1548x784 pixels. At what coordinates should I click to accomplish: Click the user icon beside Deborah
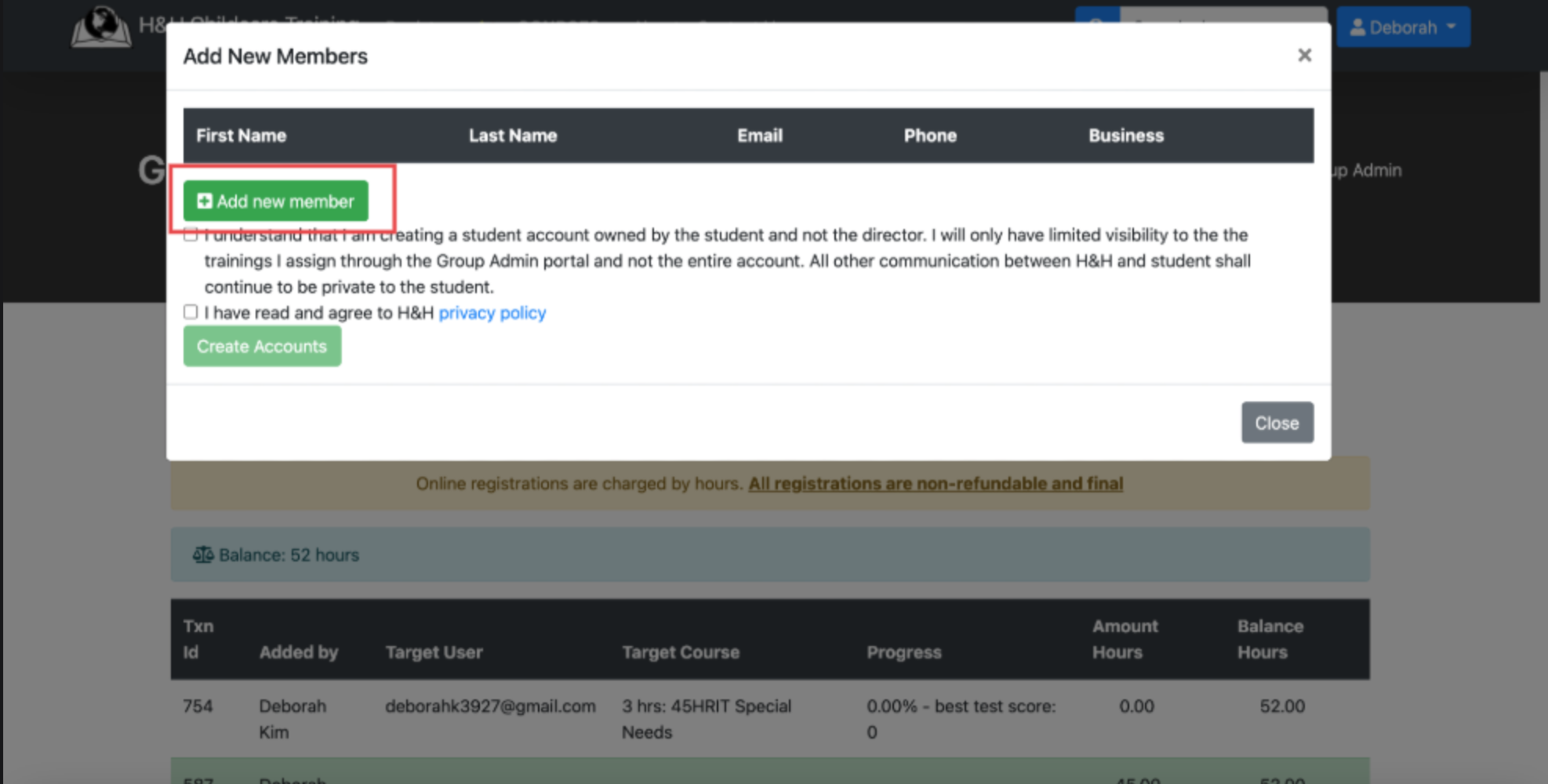coord(1357,27)
